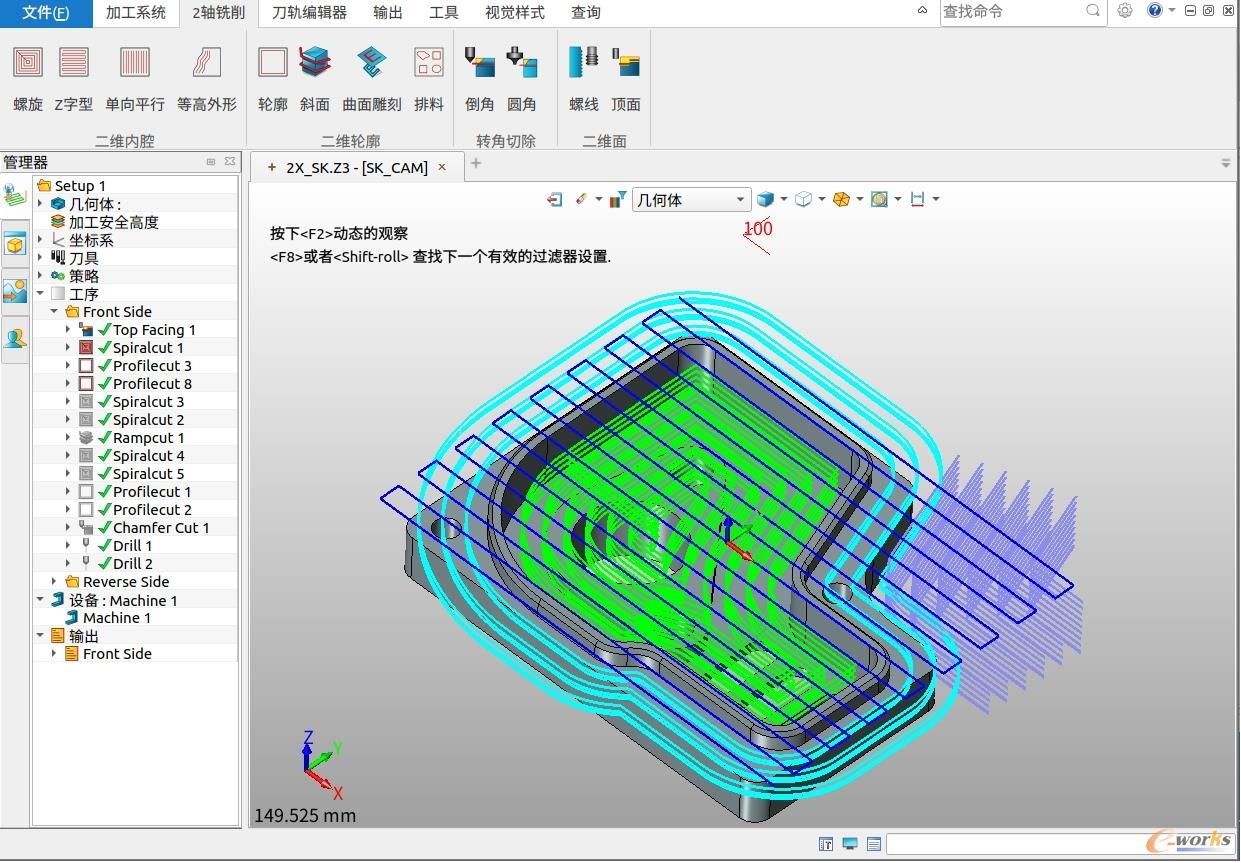The height and width of the screenshot is (863, 1241).
Task: Select the Z字型 zigzag pocket tool
Action: pyautogui.click(x=73, y=79)
